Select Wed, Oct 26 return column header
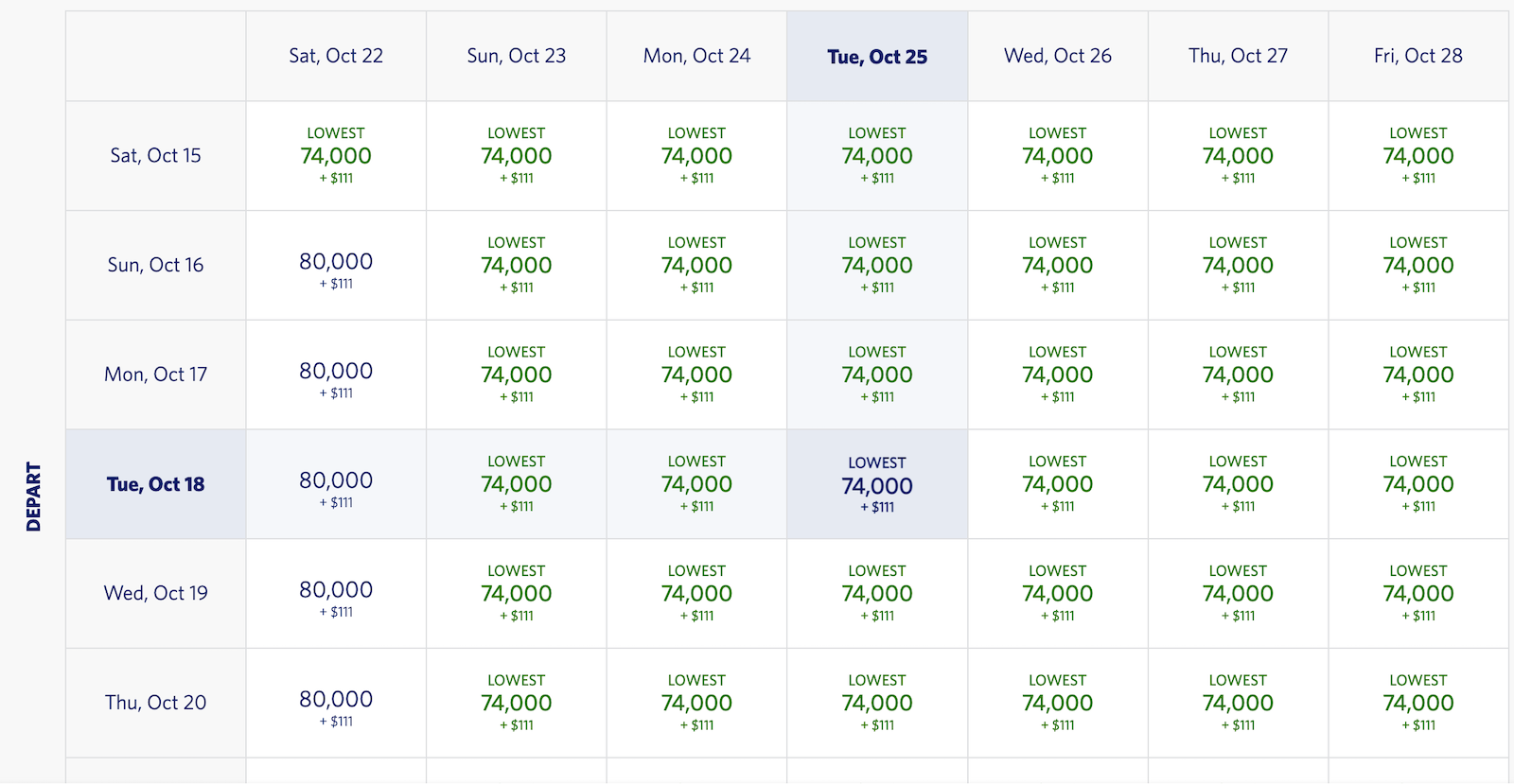The image size is (1514, 784). pos(1058,57)
